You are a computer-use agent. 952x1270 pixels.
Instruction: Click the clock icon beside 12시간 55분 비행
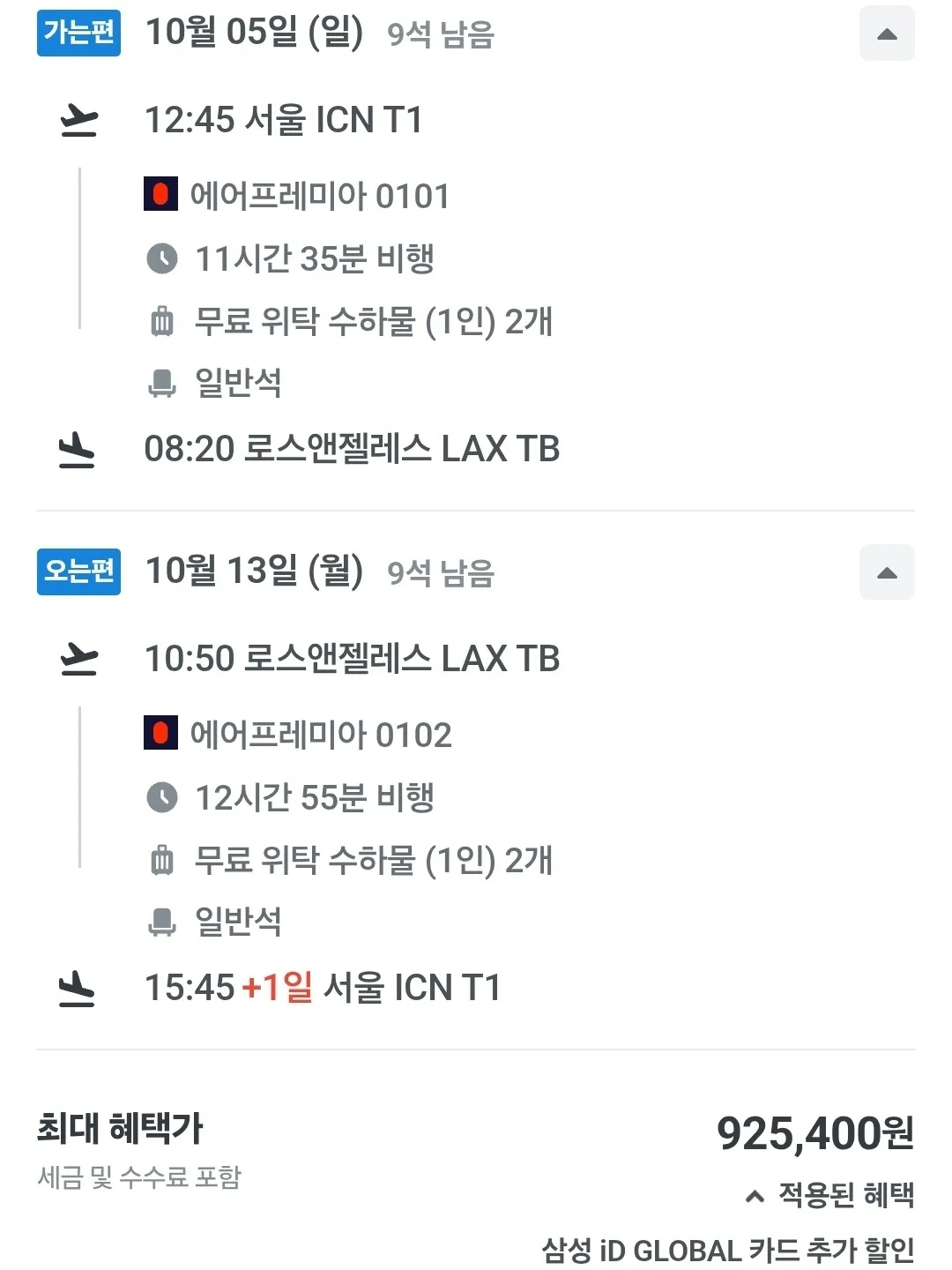click(x=161, y=797)
